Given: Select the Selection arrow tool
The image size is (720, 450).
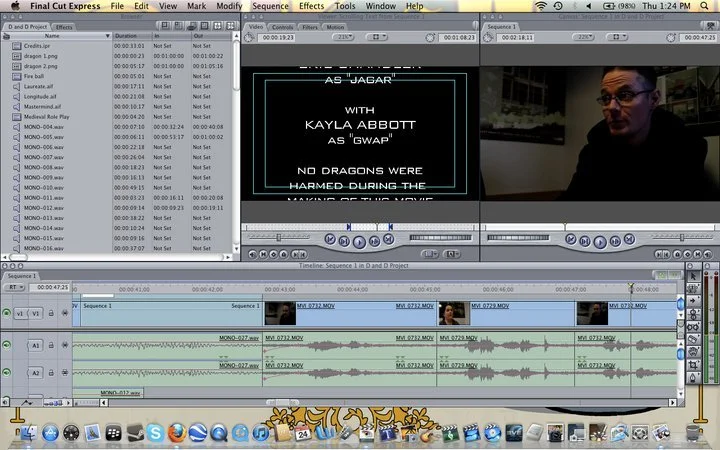Looking at the screenshot, I should pyautogui.click(x=693, y=276).
